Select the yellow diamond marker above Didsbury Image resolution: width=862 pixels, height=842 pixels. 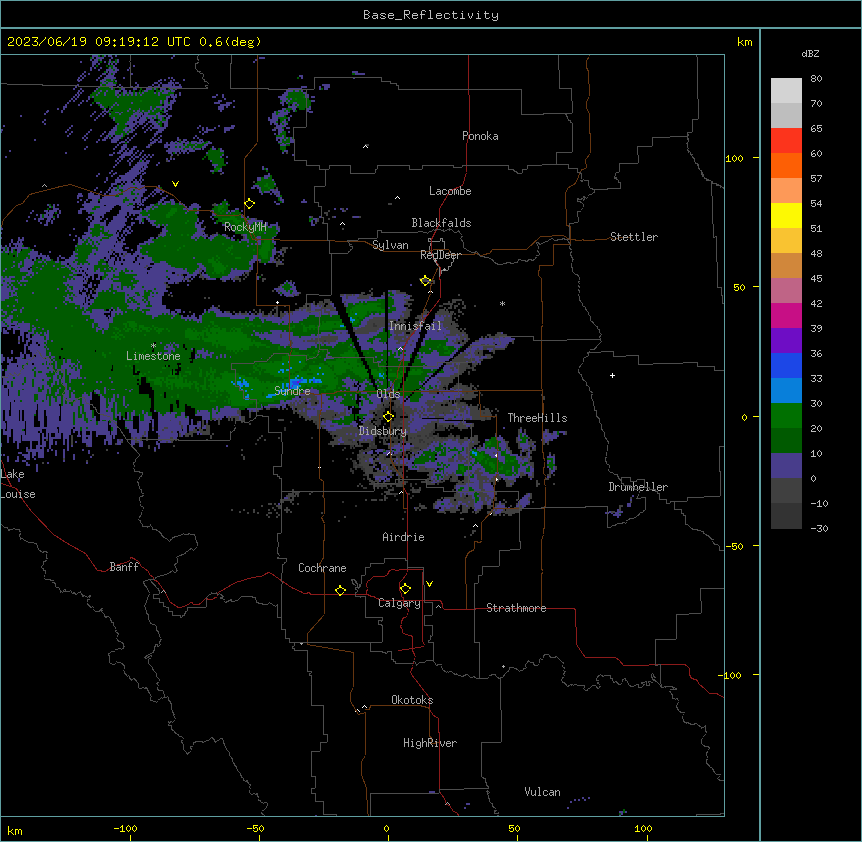click(388, 417)
